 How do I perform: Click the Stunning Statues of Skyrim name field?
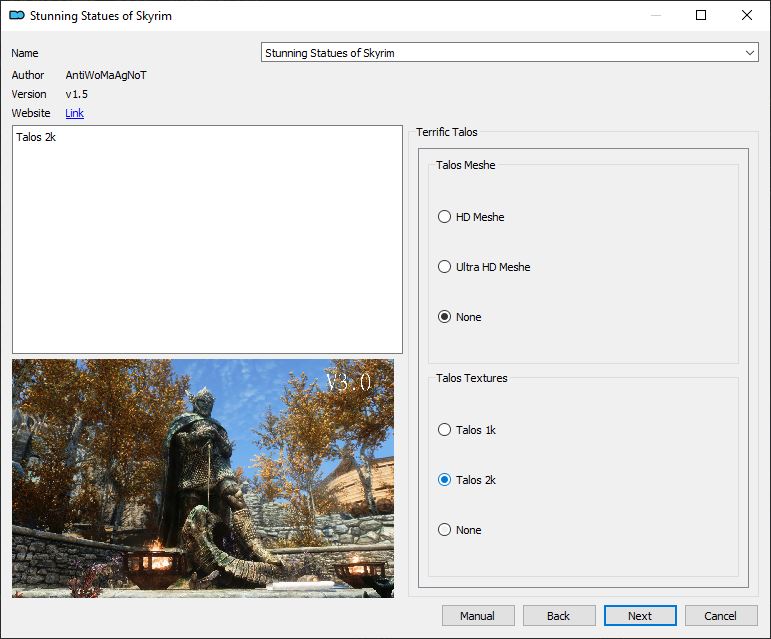pyautogui.click(x=509, y=53)
